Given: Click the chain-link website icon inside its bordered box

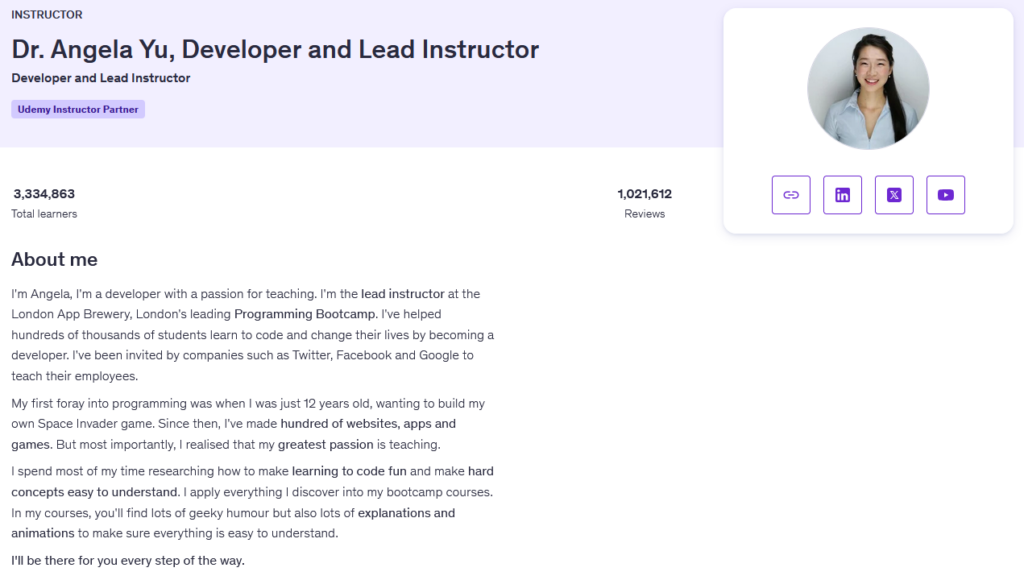Looking at the screenshot, I should click(790, 195).
